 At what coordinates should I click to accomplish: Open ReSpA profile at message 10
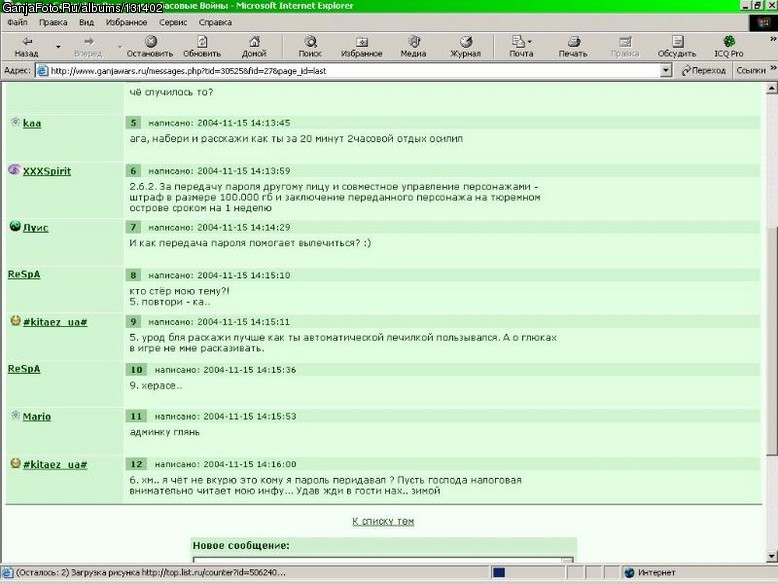click(24, 369)
